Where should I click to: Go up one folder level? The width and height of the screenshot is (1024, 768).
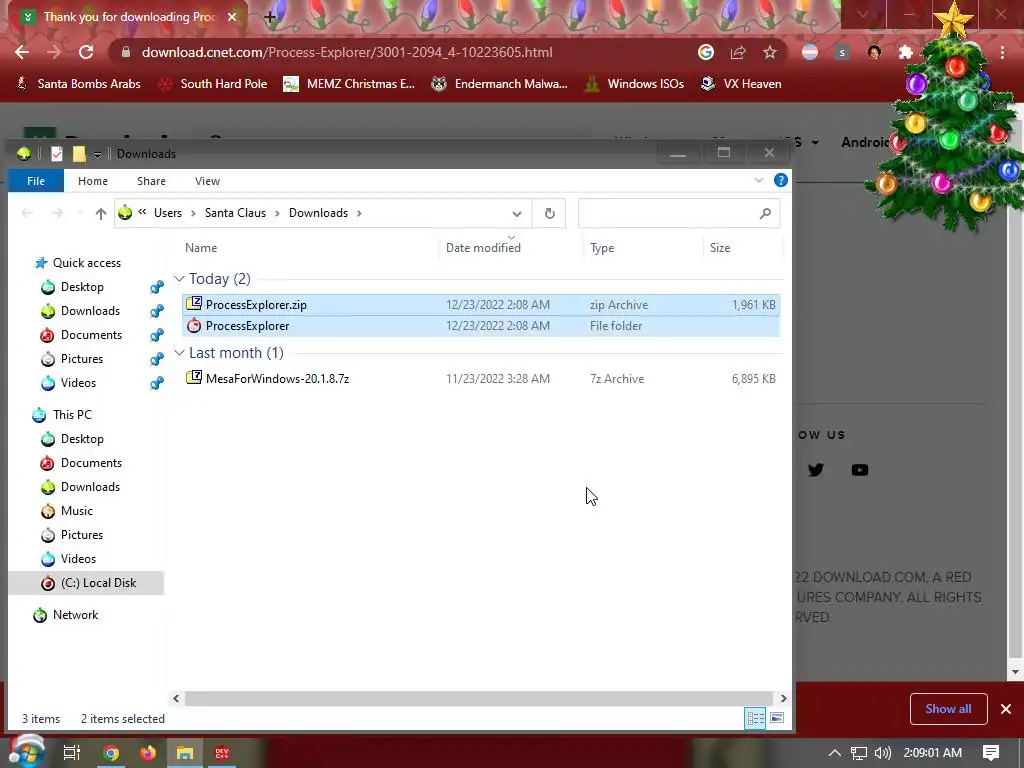[x=101, y=213]
